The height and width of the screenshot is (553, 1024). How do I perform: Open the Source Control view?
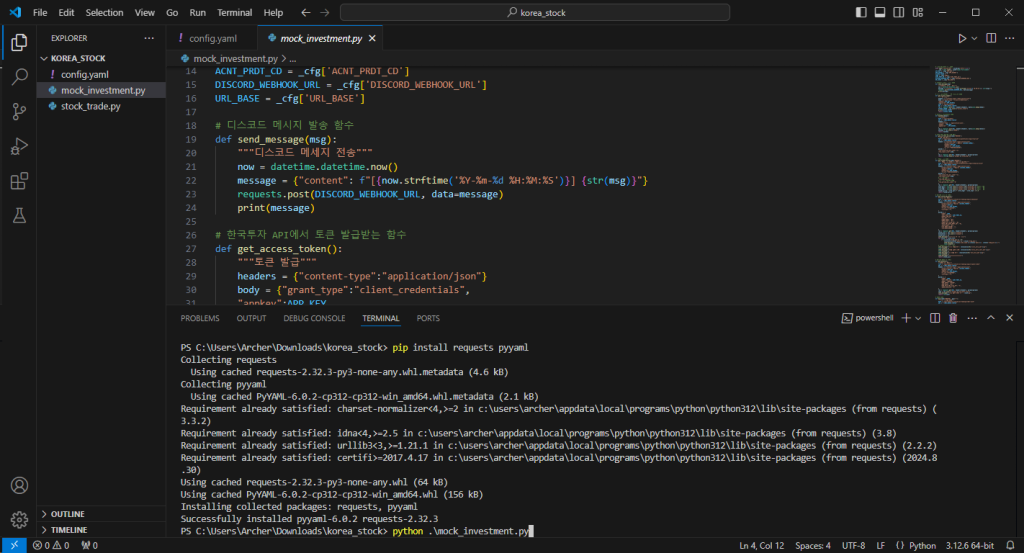19,112
